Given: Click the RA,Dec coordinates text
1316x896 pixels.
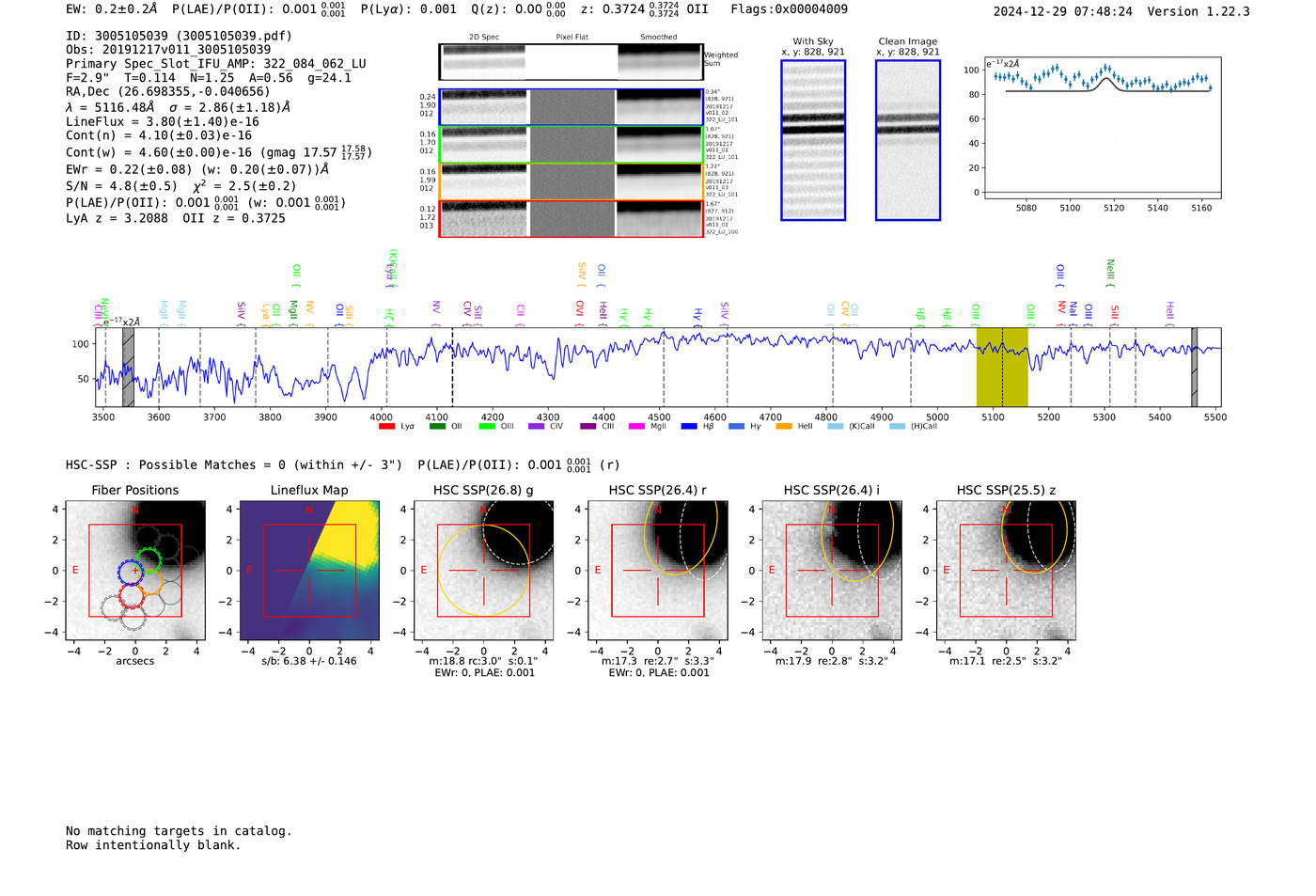Looking at the screenshot, I should pos(167,91).
